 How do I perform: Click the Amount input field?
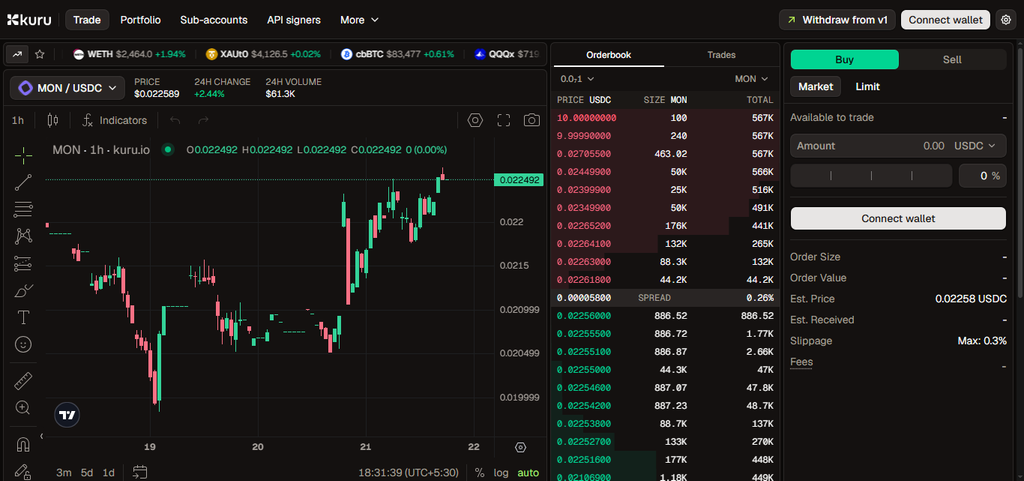pos(898,146)
